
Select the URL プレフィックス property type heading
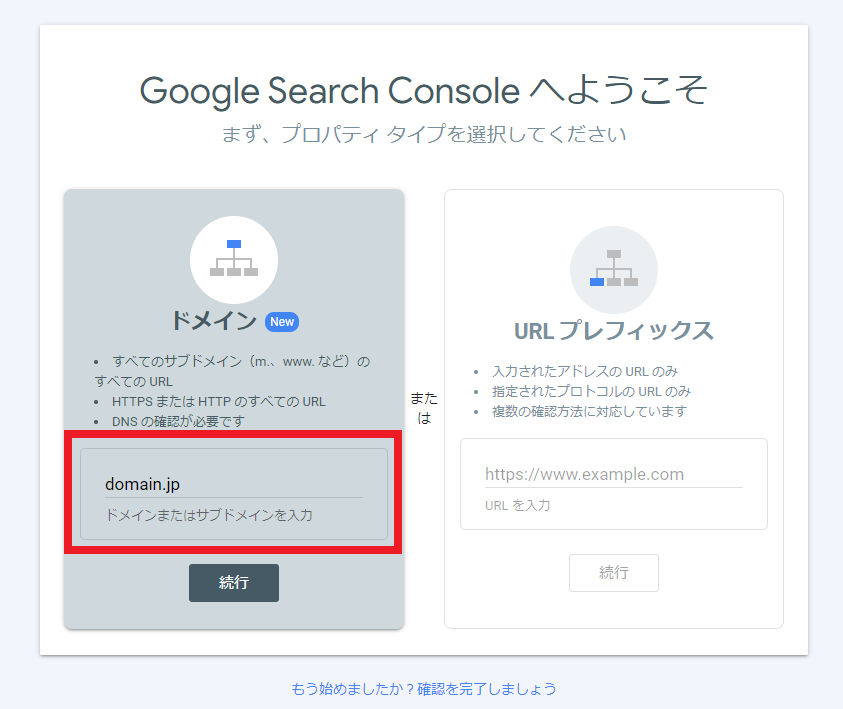pyautogui.click(x=613, y=331)
